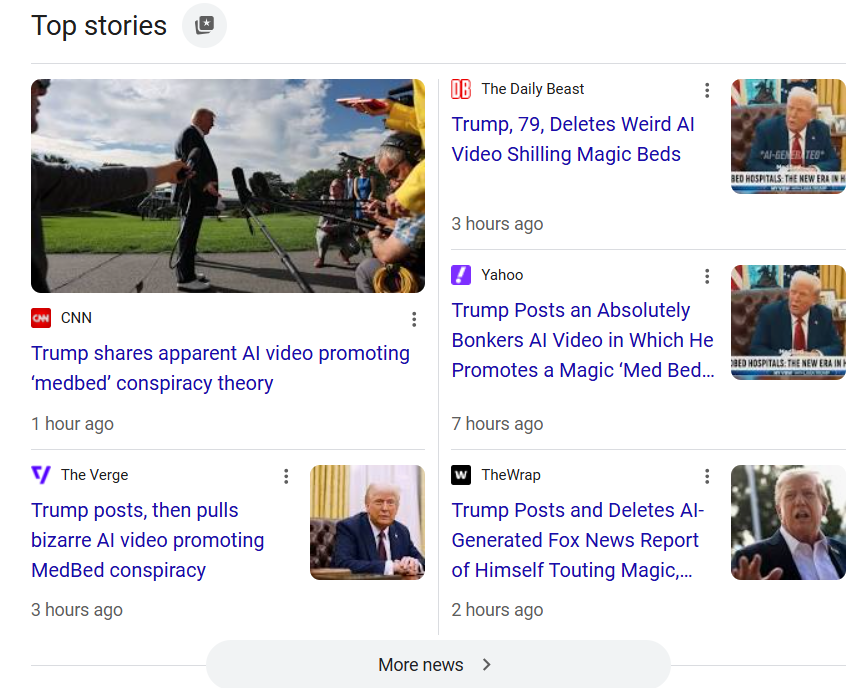
Task: Click the Yahoo logo icon
Action: (461, 275)
